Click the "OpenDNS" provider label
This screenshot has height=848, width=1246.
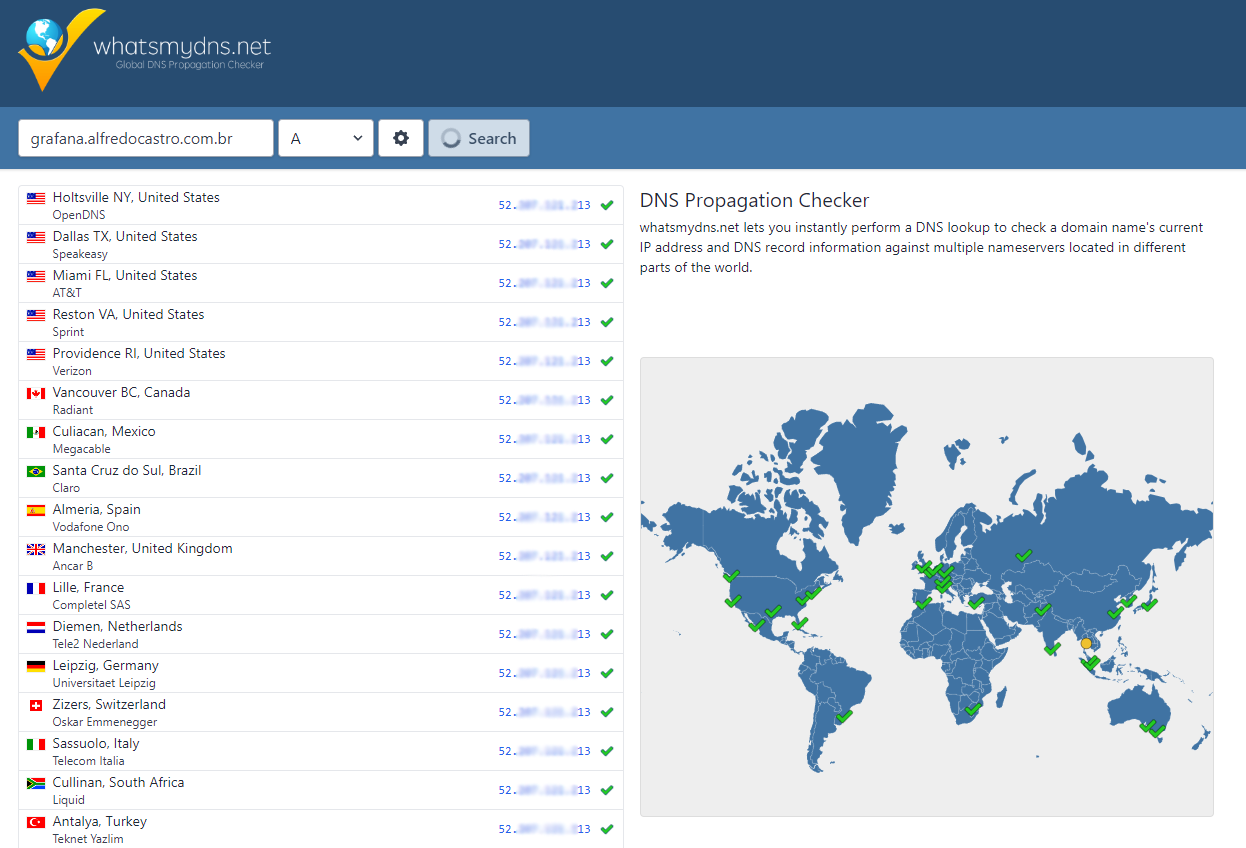click(x=79, y=215)
